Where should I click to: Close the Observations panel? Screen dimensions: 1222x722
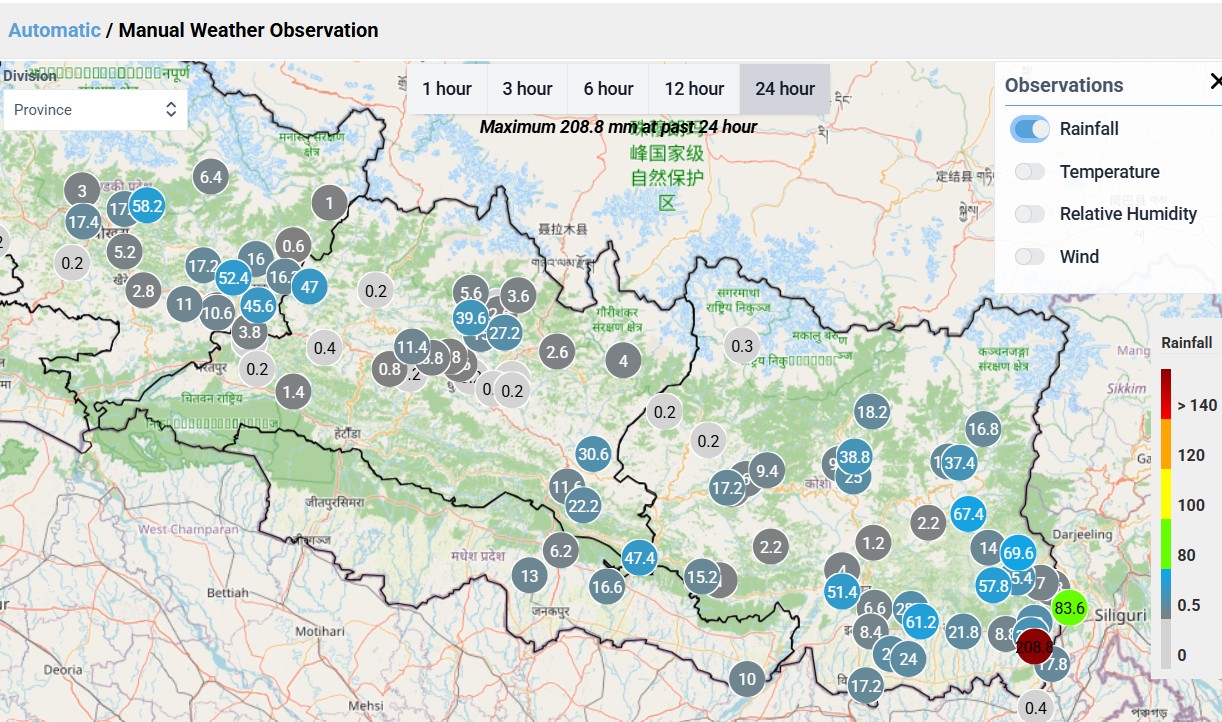1215,82
